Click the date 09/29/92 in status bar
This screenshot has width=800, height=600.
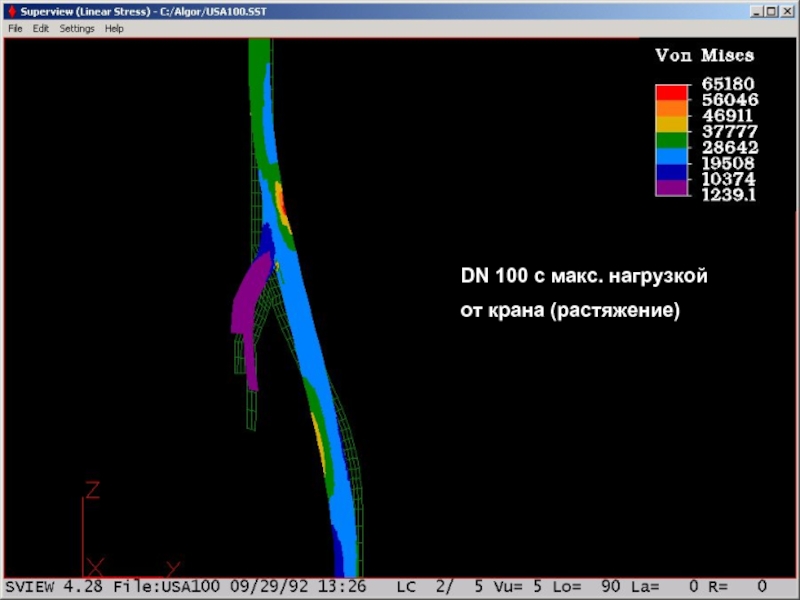[x=269, y=587]
